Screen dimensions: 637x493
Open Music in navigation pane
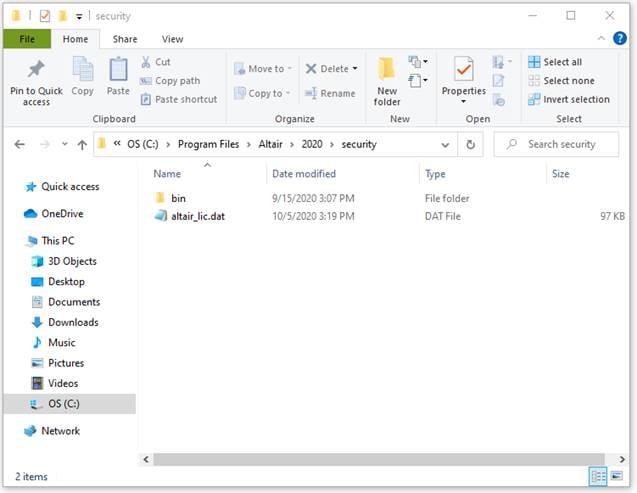[54, 342]
